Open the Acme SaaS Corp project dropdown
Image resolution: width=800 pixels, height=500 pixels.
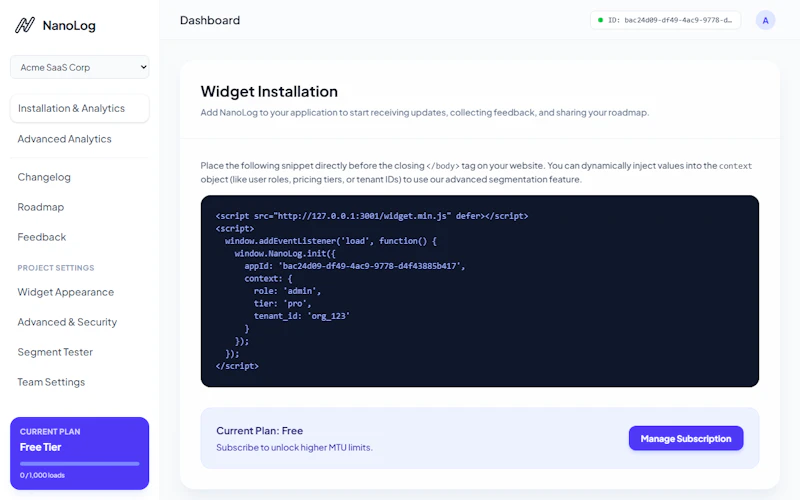80,67
